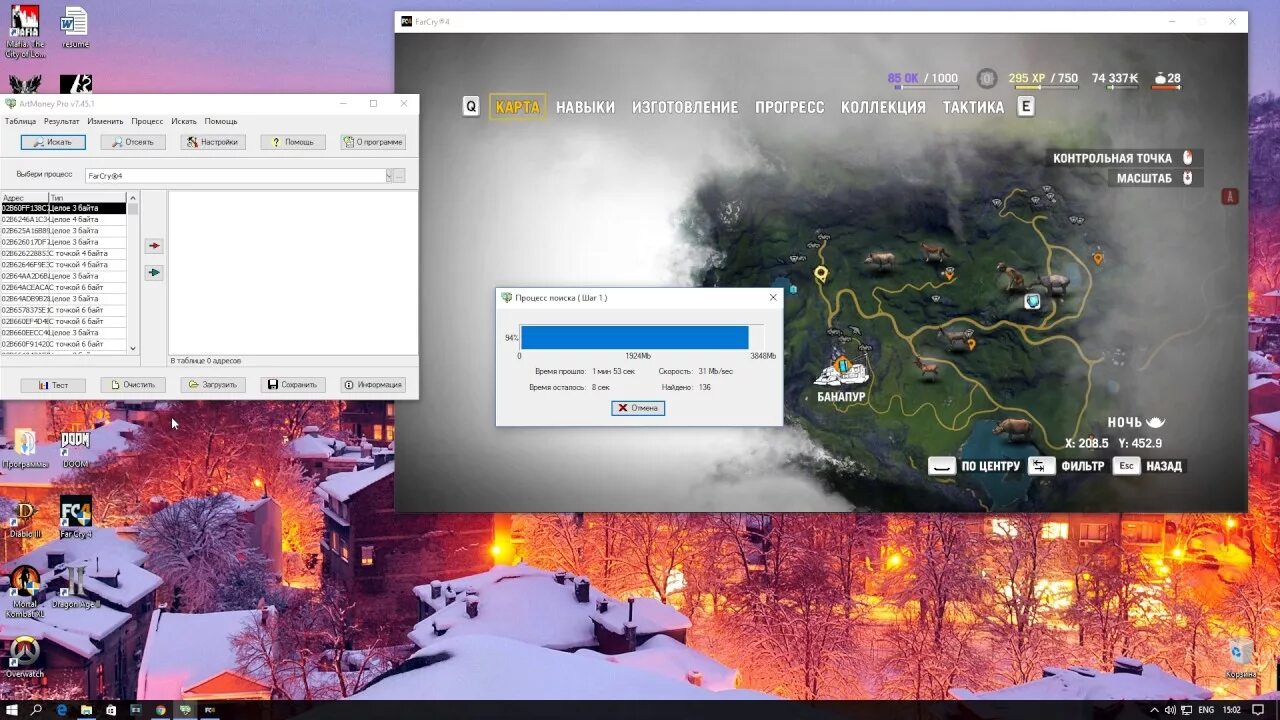Click the Отсеять filter button
This screenshot has height=720, width=1280.
[133, 142]
